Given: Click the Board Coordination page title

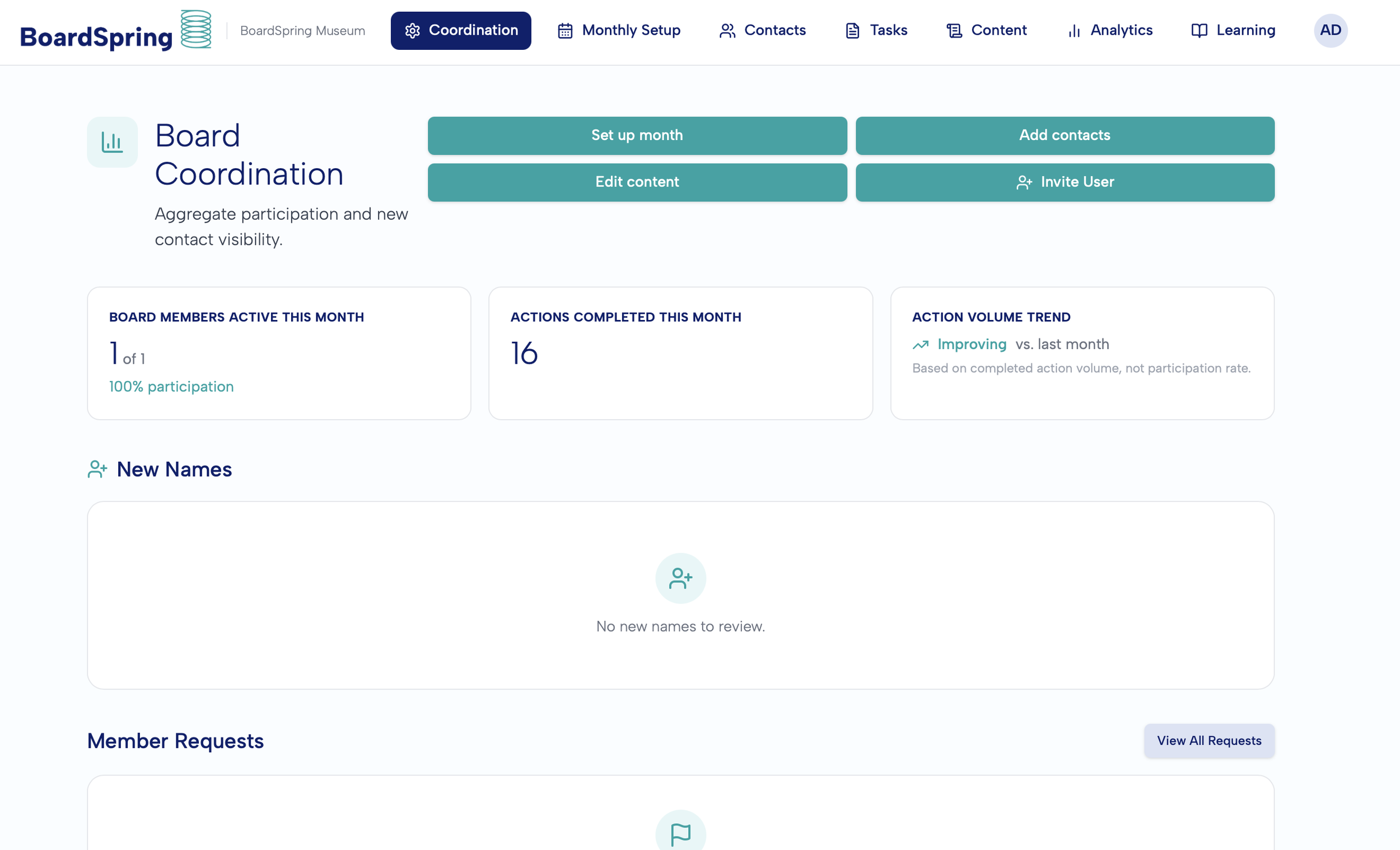Looking at the screenshot, I should click(249, 155).
